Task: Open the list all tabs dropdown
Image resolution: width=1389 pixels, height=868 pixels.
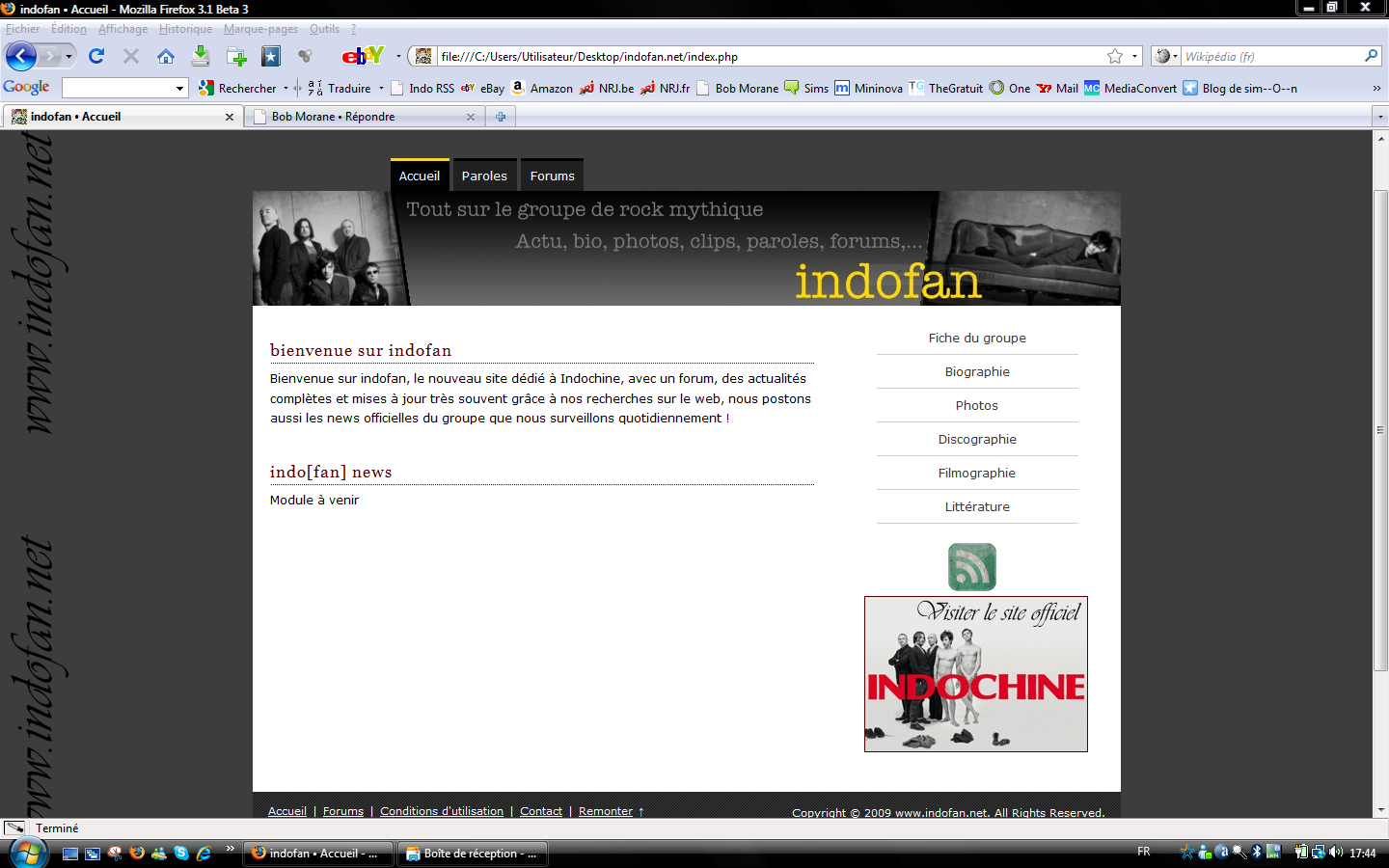Action: 1380,117
